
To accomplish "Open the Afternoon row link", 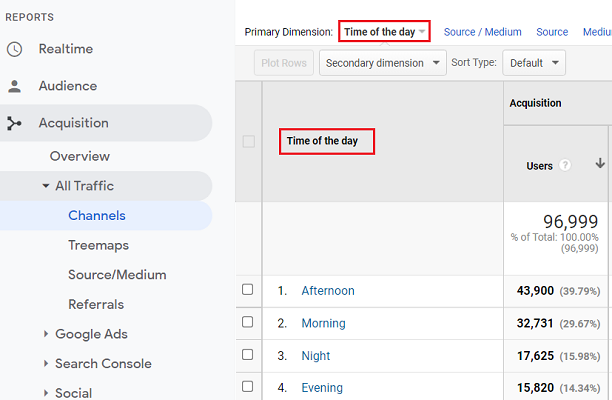I will (328, 291).
